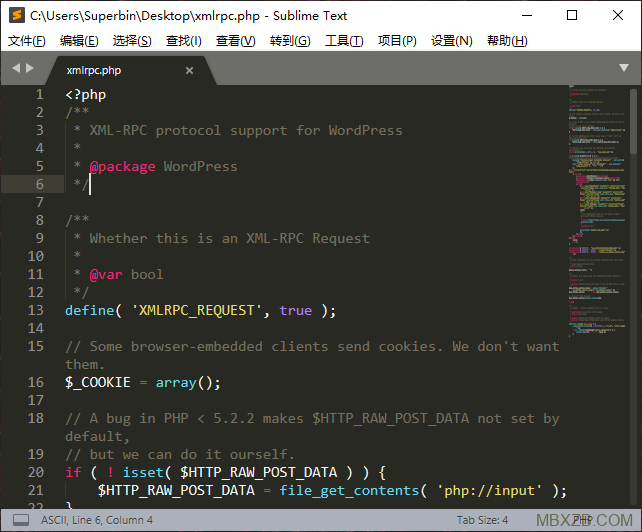Image resolution: width=642 pixels, height=532 pixels.
Task: Click comment 'Whether this is an XML-RPC Request'
Action: [x=229, y=238]
